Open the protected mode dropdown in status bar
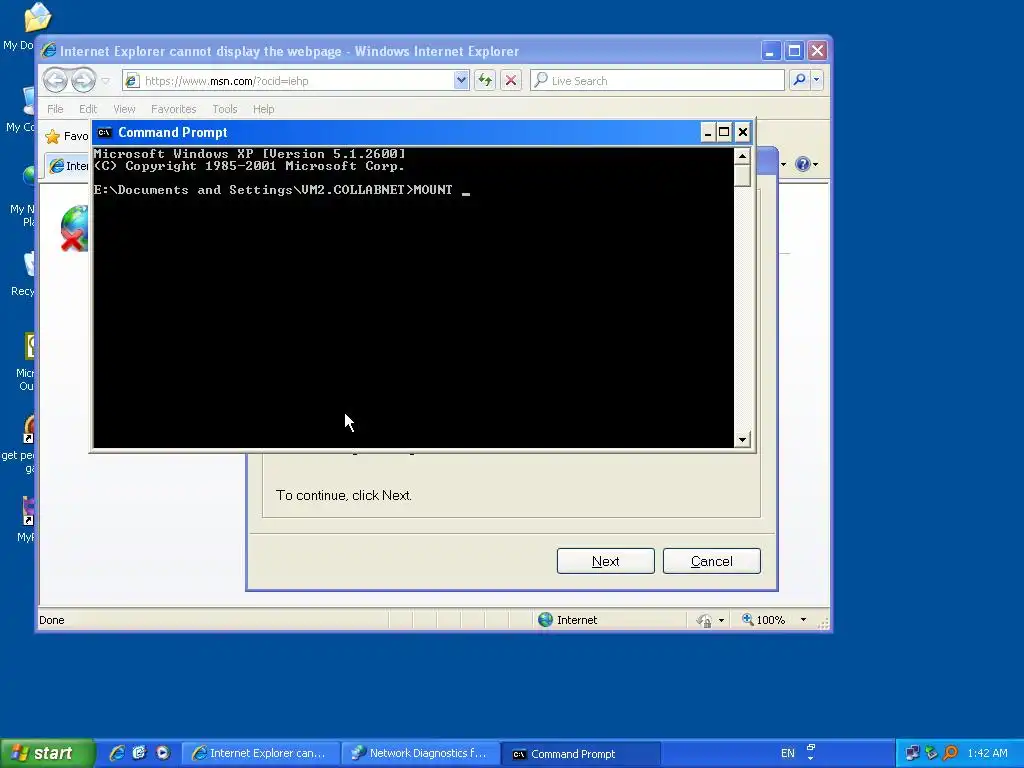The image size is (1024, 768). [721, 620]
